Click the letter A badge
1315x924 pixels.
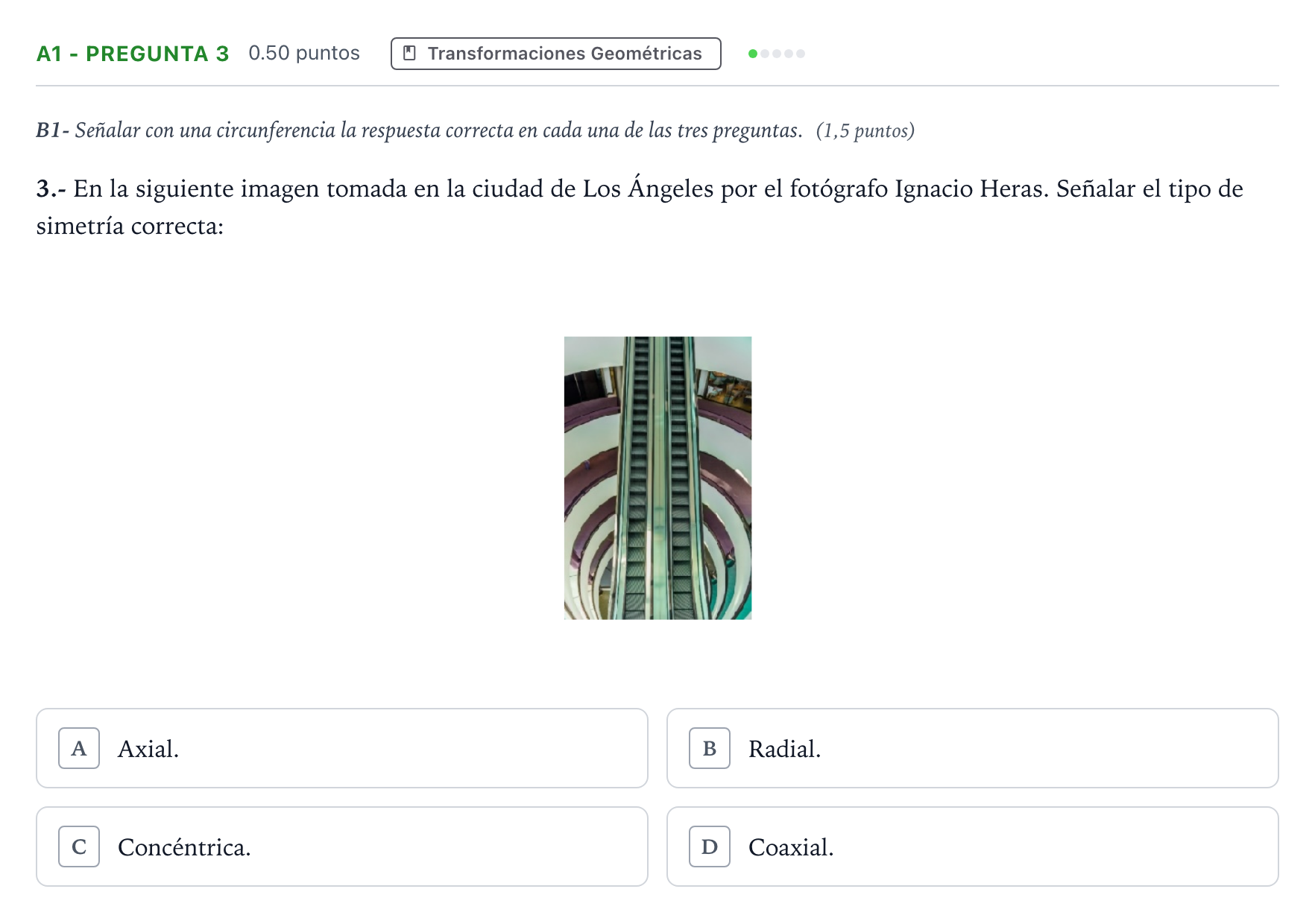(79, 748)
